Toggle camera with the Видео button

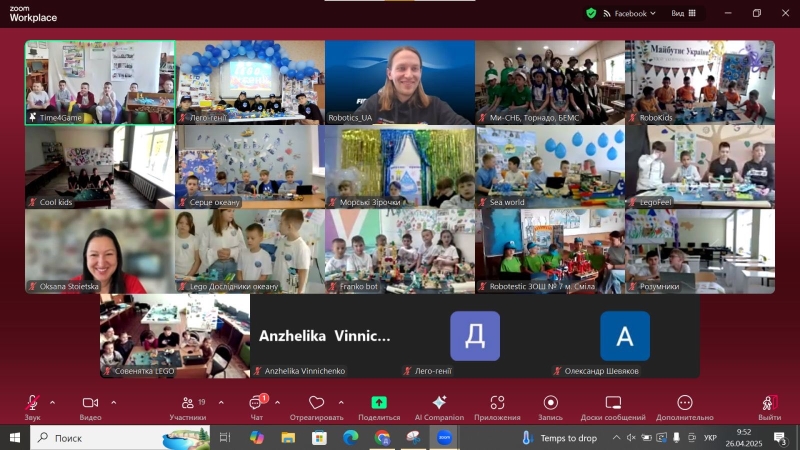pyautogui.click(x=90, y=403)
